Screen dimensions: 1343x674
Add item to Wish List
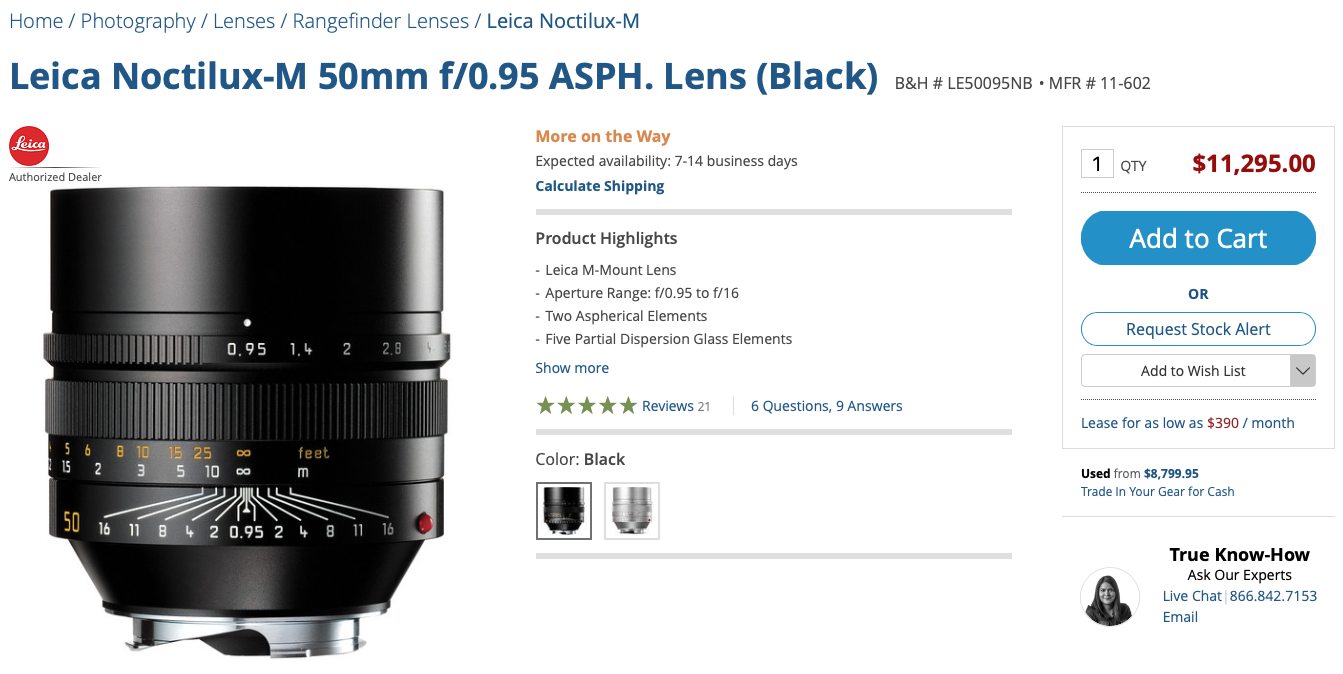point(1186,371)
